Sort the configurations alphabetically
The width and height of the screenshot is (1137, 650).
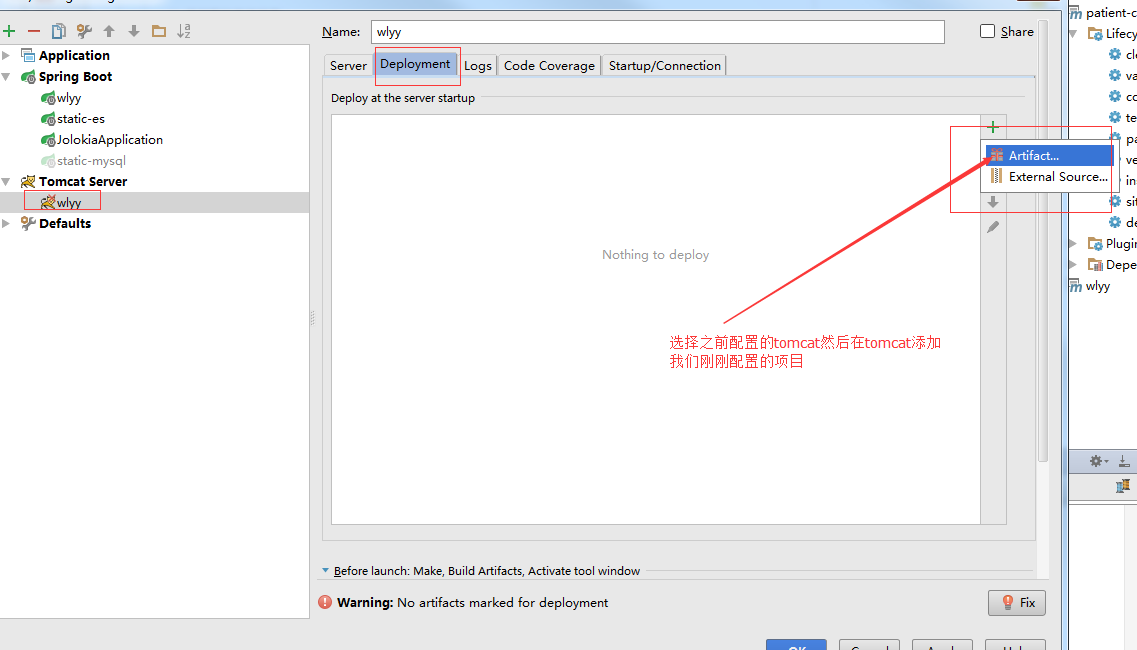(184, 31)
